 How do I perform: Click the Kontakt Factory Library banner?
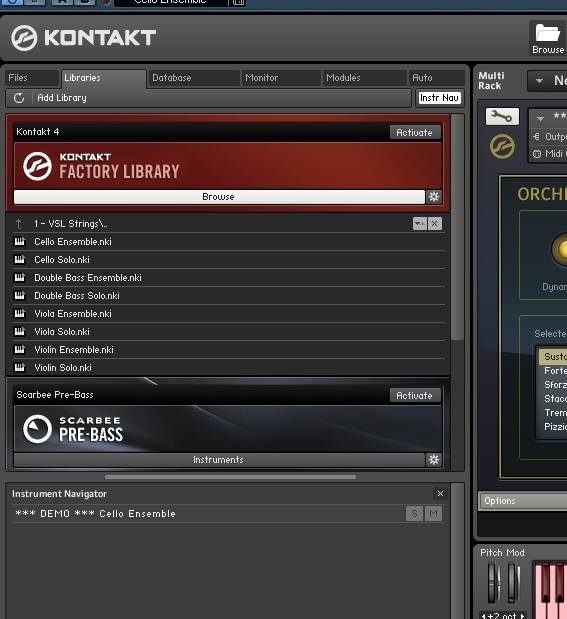(228, 165)
